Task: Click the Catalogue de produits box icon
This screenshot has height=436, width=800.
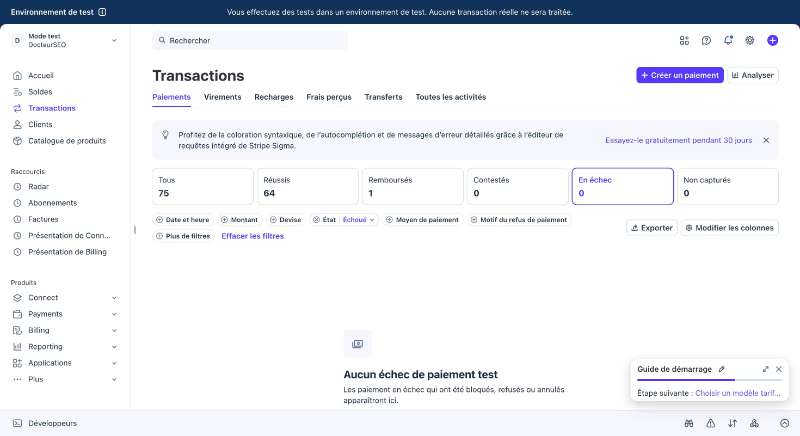Action: click(17, 141)
